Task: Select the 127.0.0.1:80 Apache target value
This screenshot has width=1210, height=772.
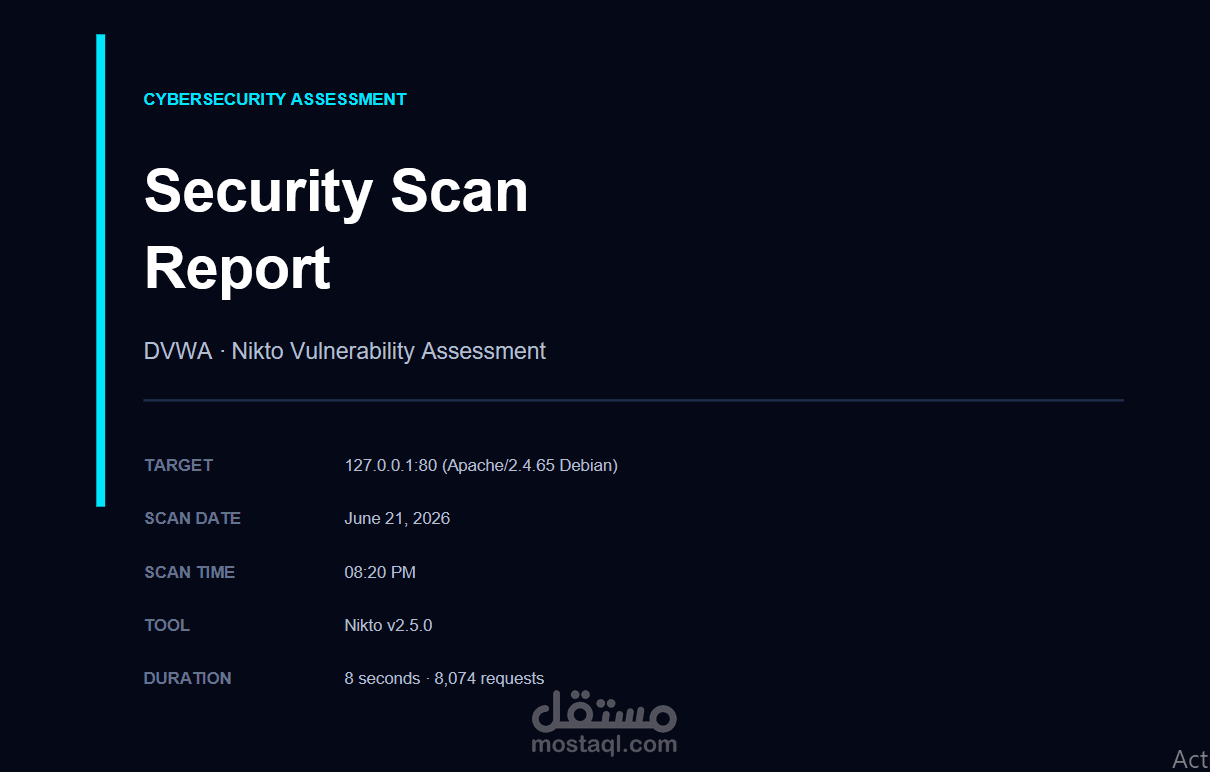Action: pos(481,465)
